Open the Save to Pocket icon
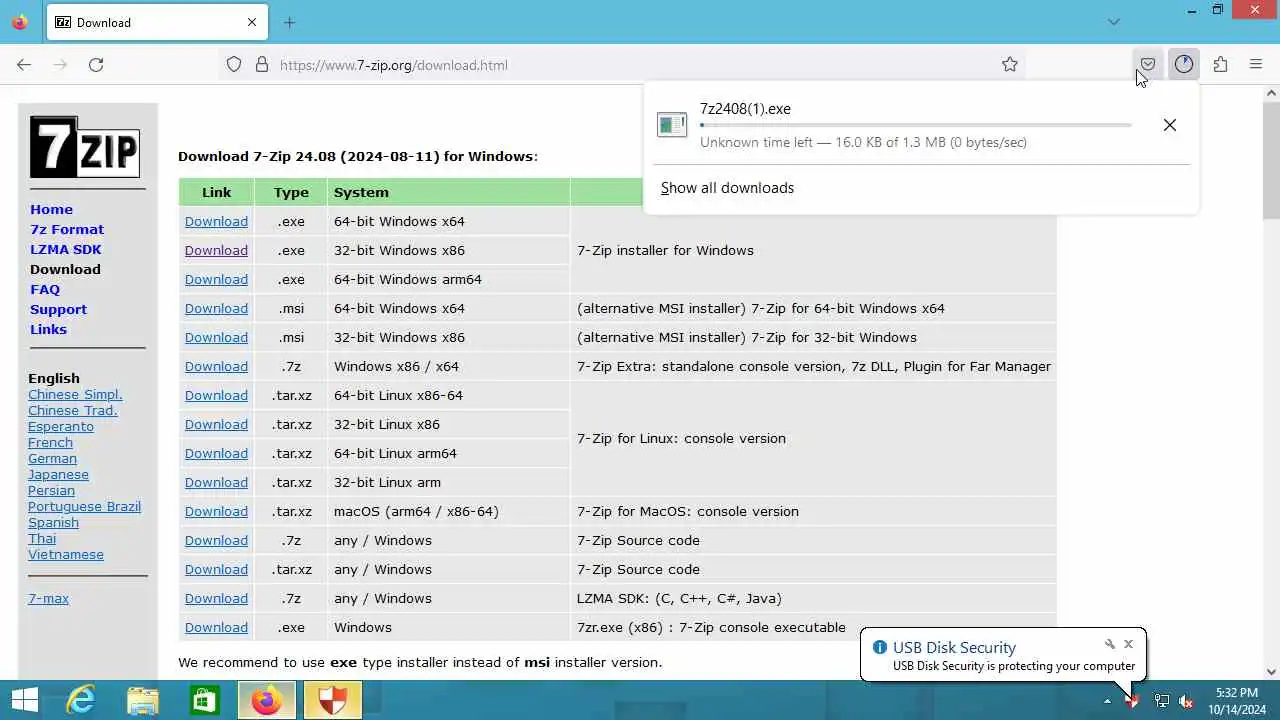Screen dimensions: 1280x720 tap(1148, 65)
